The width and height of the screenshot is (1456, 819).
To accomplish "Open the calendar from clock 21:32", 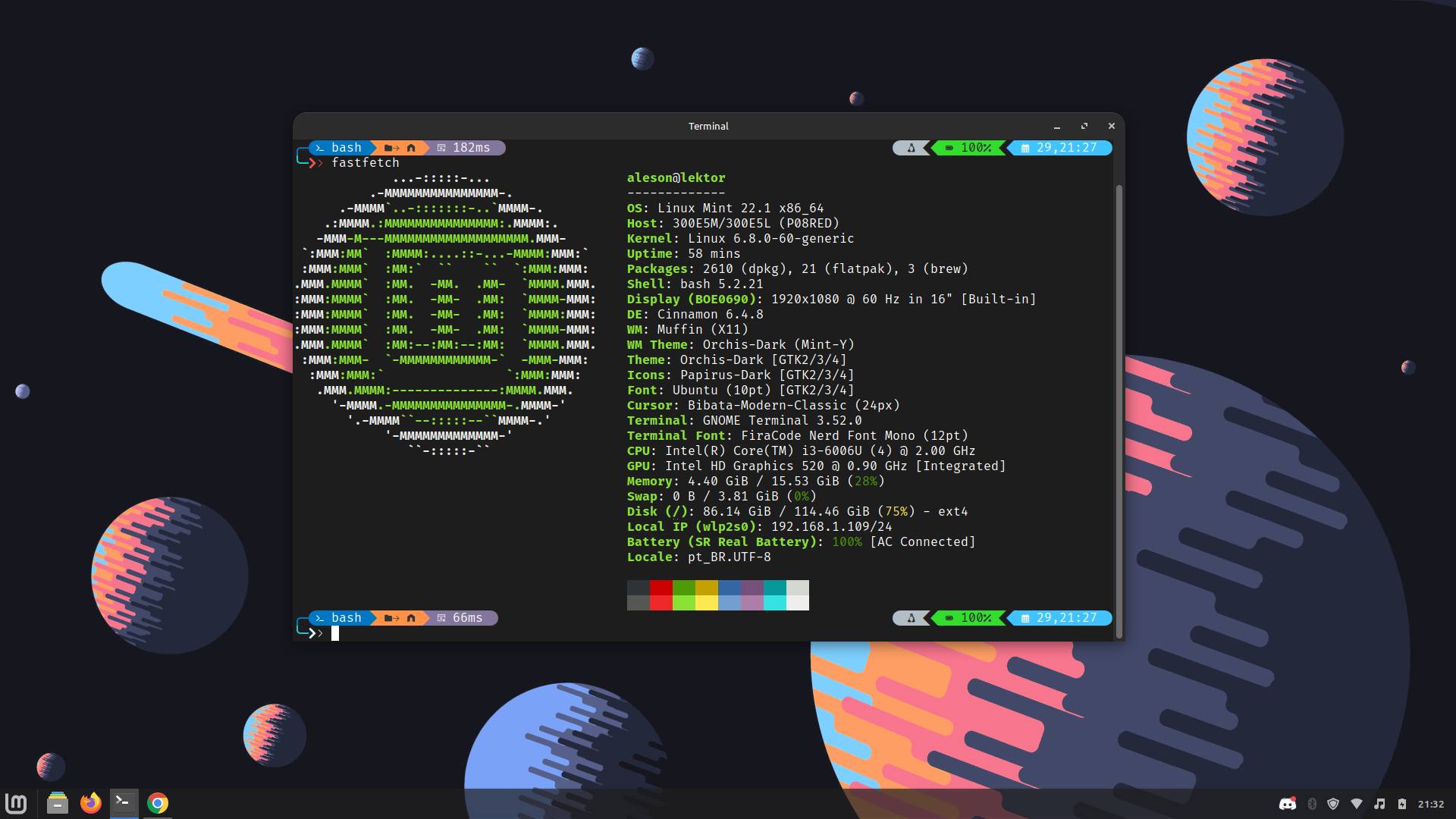I will pos(1431,804).
